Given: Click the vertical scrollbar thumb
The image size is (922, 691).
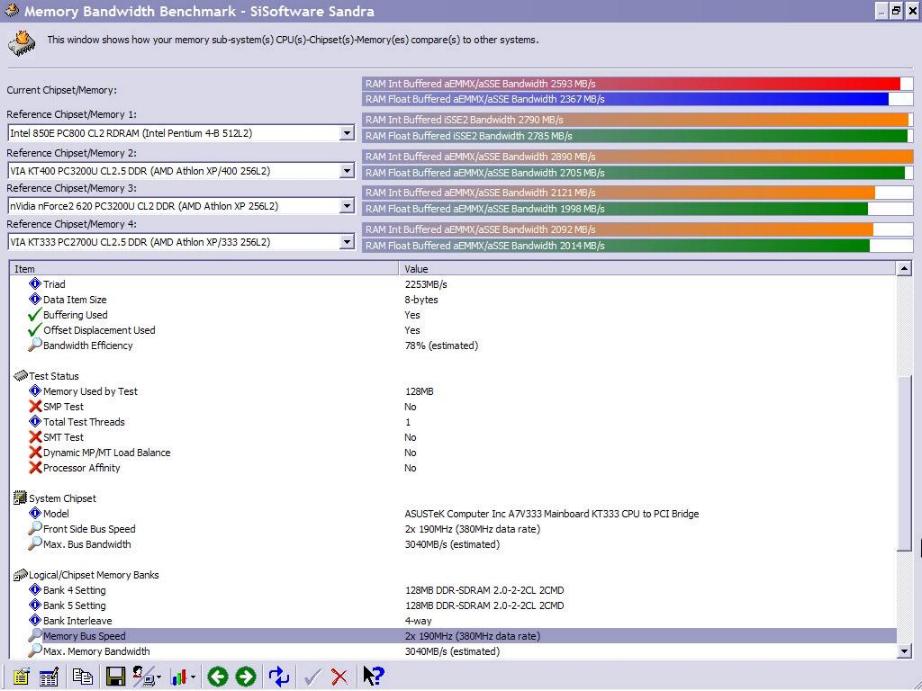Looking at the screenshot, I should [x=904, y=463].
